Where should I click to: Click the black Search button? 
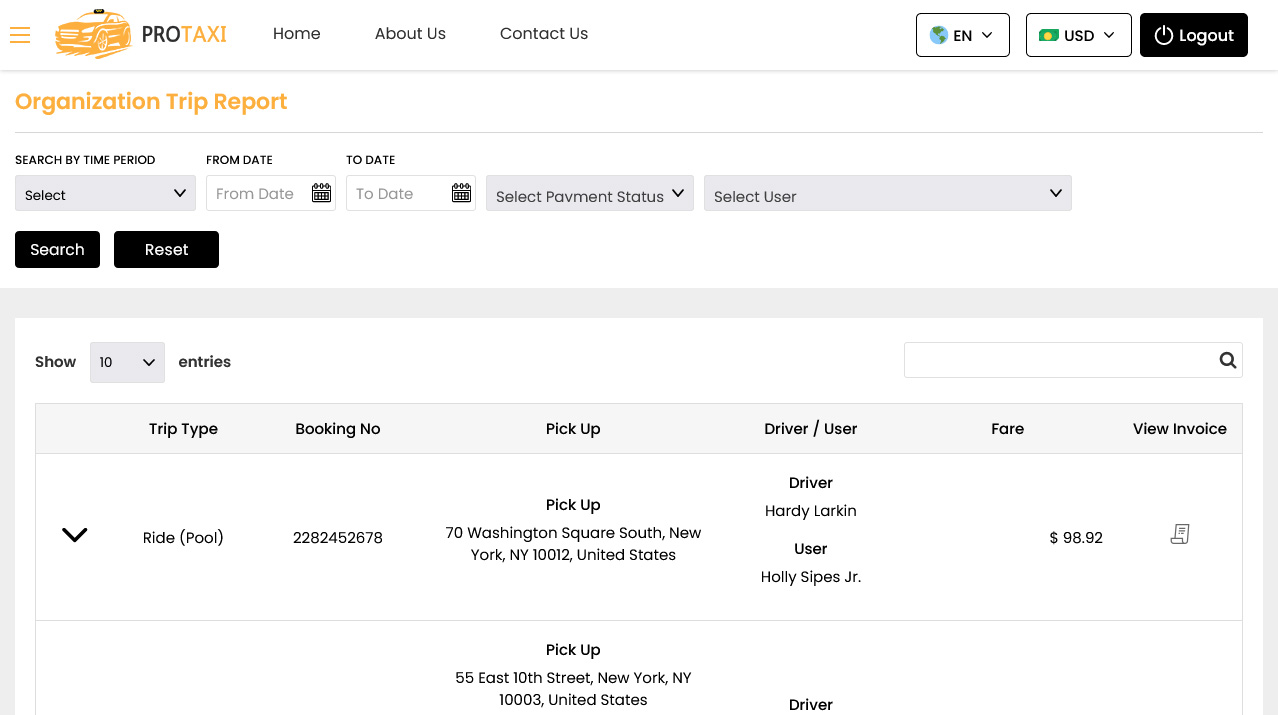(57, 249)
